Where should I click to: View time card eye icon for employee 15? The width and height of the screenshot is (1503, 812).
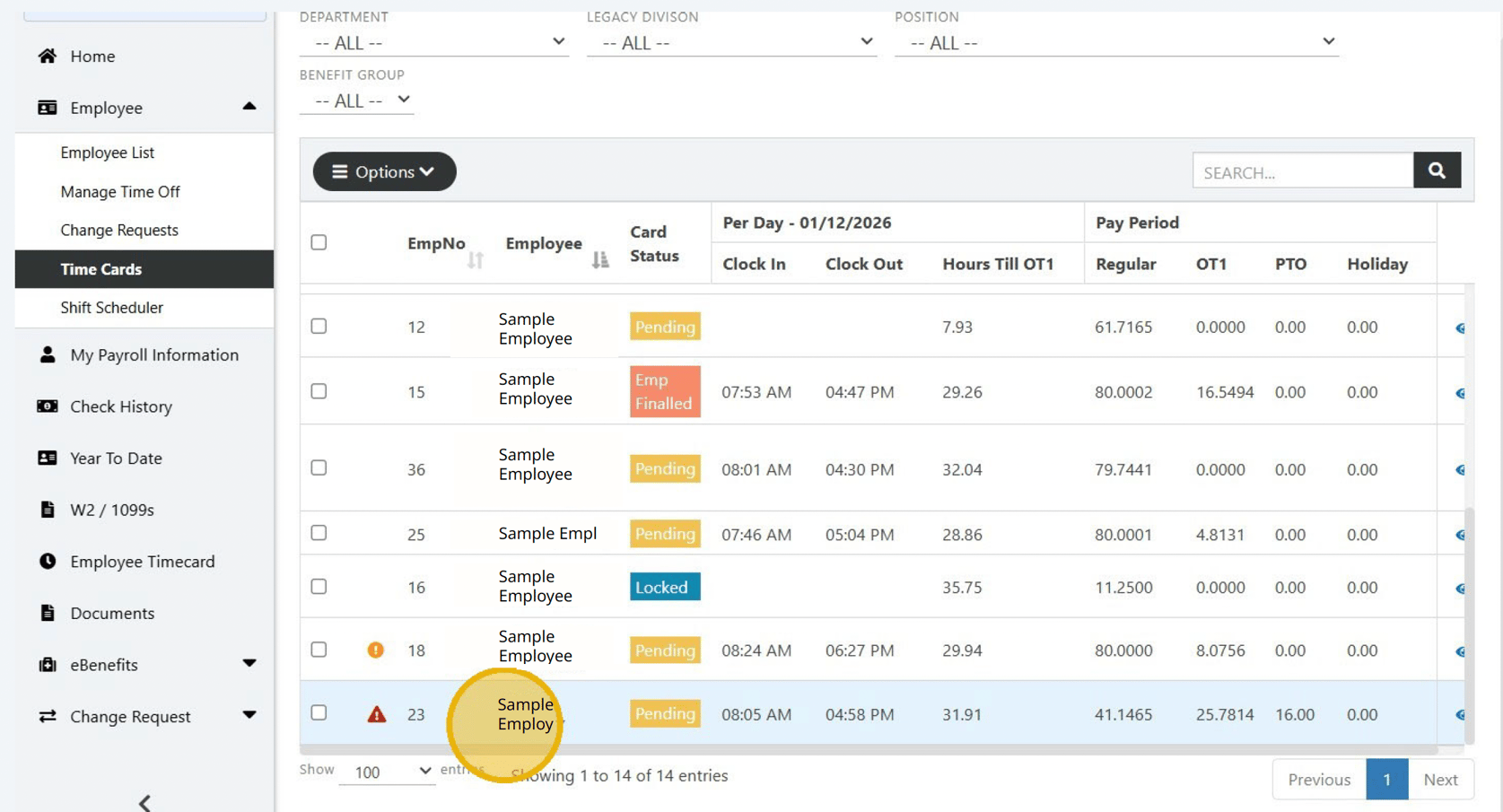click(x=1460, y=393)
